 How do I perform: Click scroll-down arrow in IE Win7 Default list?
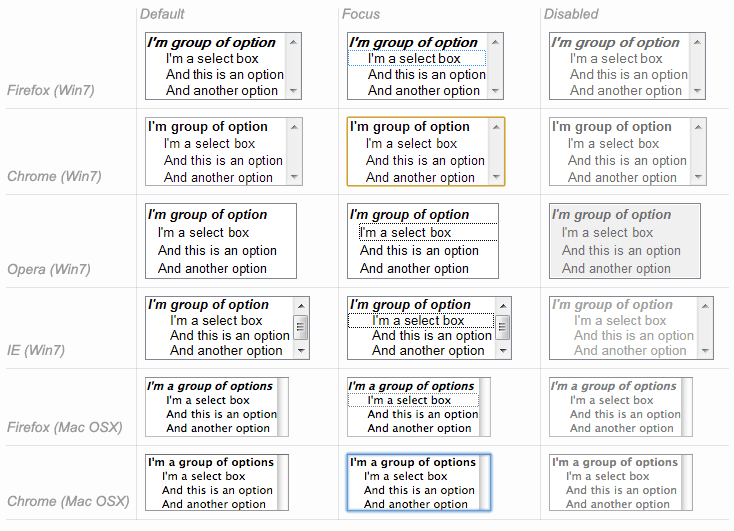click(x=301, y=351)
